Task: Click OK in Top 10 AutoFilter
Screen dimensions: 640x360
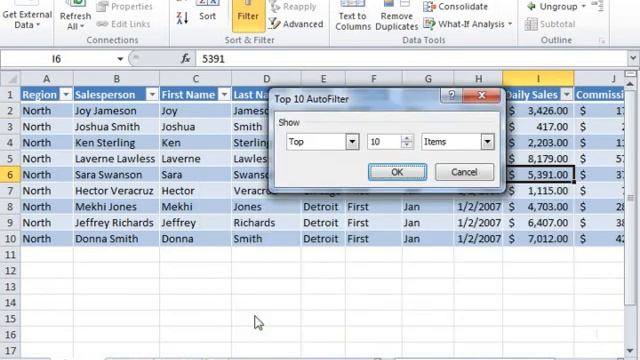Action: [x=398, y=172]
